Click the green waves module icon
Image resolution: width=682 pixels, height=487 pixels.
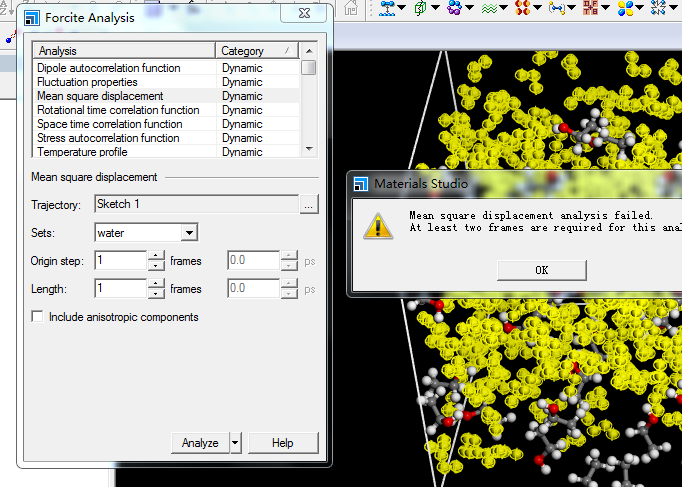(x=488, y=8)
